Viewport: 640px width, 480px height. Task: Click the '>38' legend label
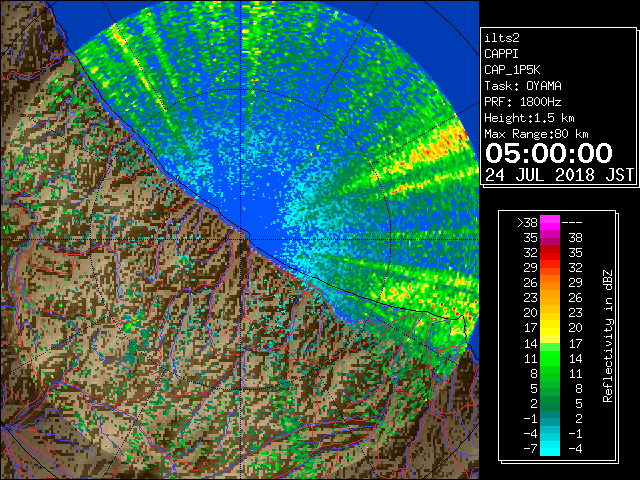point(527,223)
